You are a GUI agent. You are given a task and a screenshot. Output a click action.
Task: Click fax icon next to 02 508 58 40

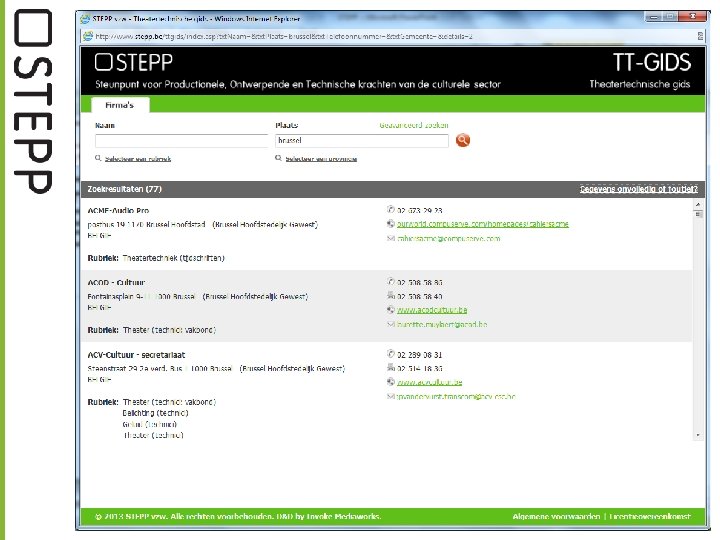391,295
